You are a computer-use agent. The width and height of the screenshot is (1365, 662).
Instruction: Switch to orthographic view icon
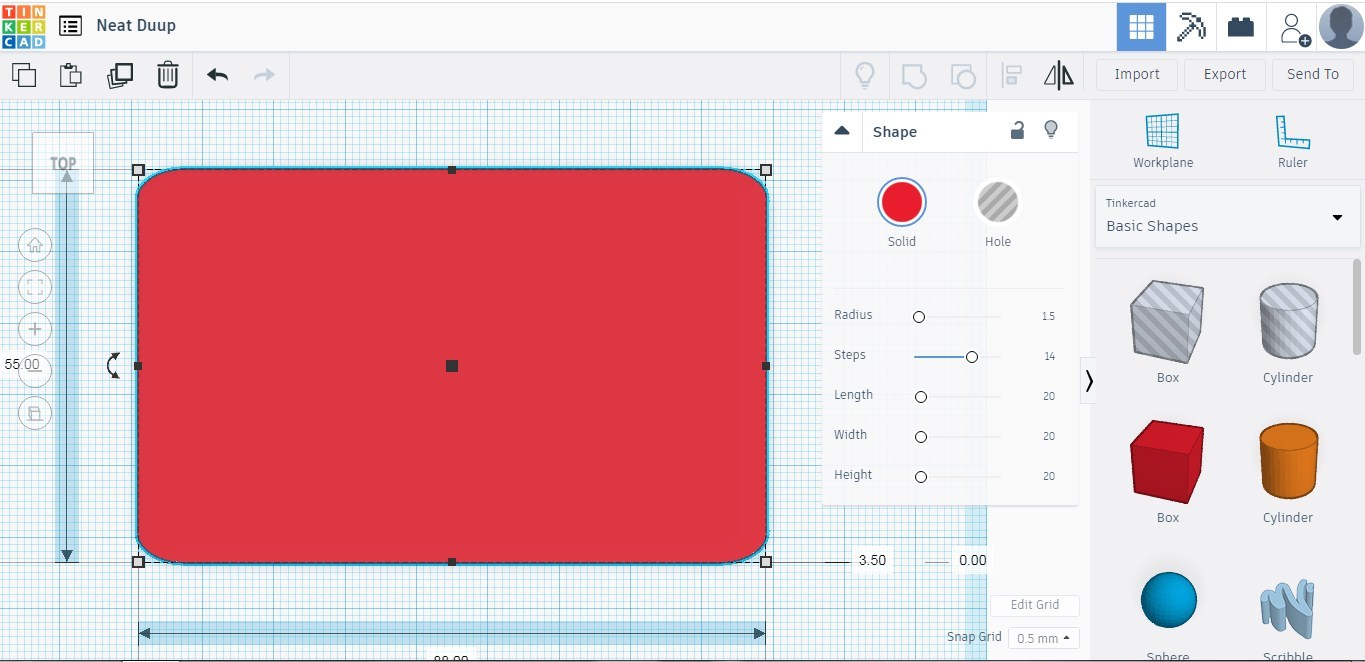(x=35, y=413)
